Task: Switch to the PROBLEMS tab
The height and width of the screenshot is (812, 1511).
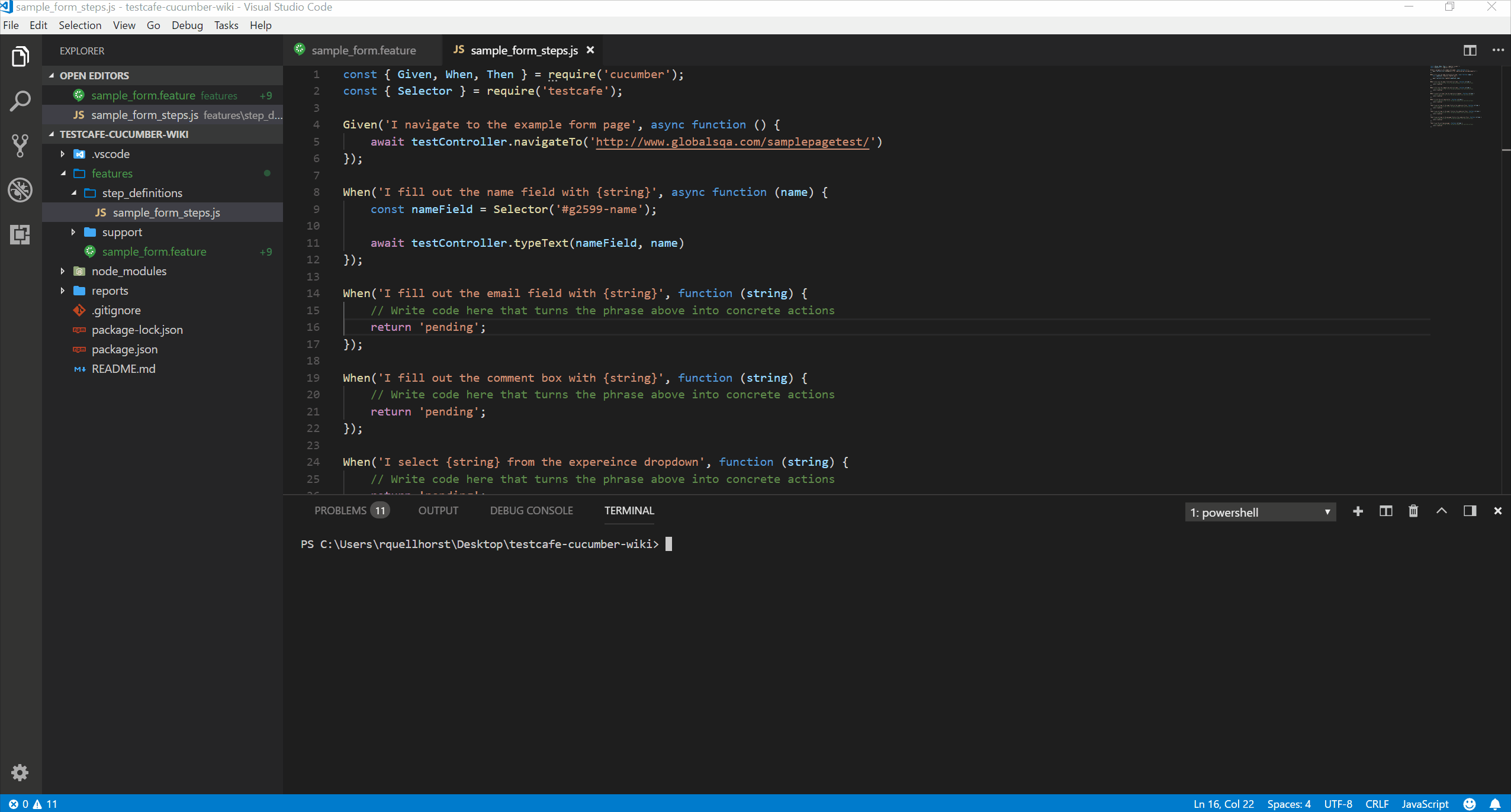Action: pyautogui.click(x=350, y=510)
